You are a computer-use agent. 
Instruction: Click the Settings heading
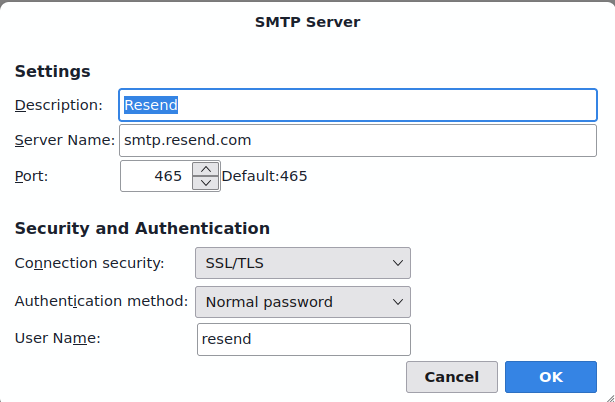click(53, 71)
